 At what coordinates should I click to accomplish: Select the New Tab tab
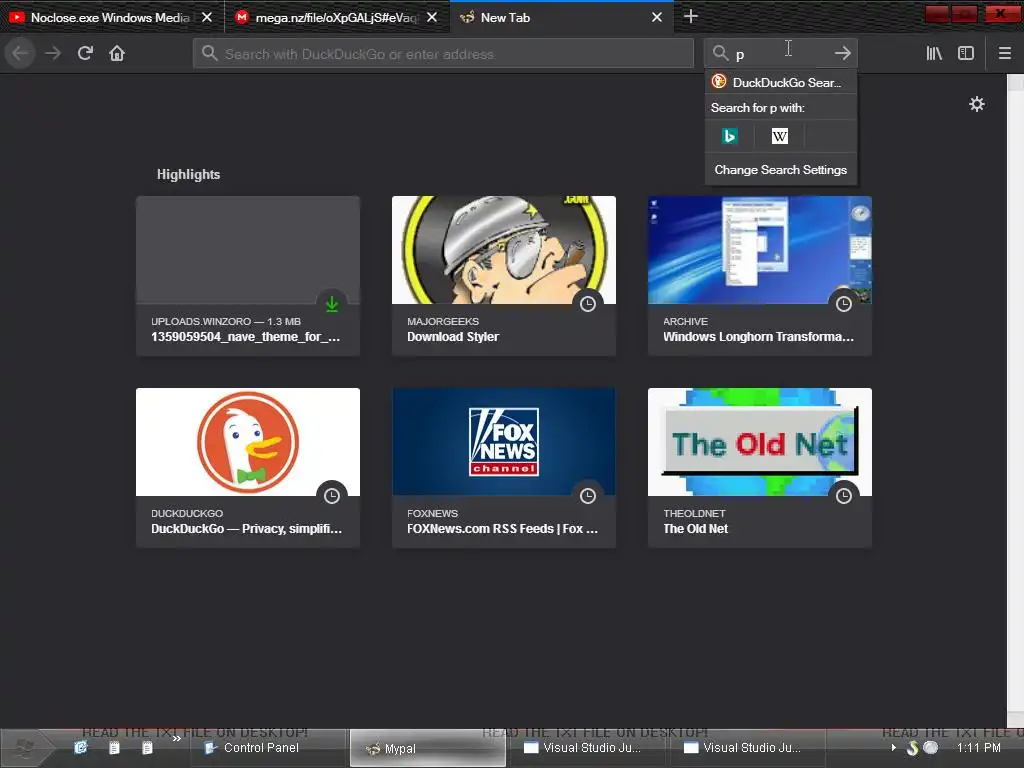point(562,18)
